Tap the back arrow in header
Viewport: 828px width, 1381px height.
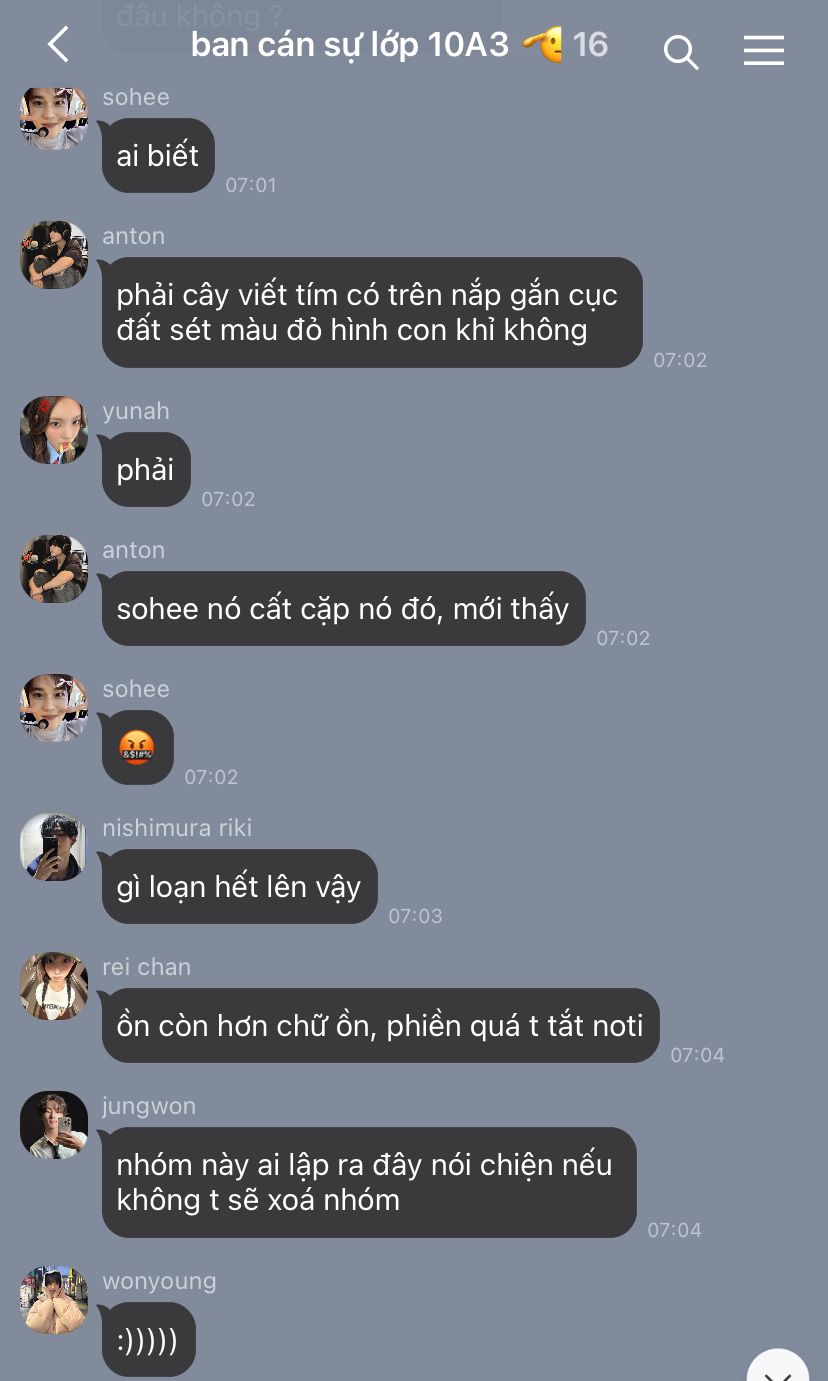[59, 46]
